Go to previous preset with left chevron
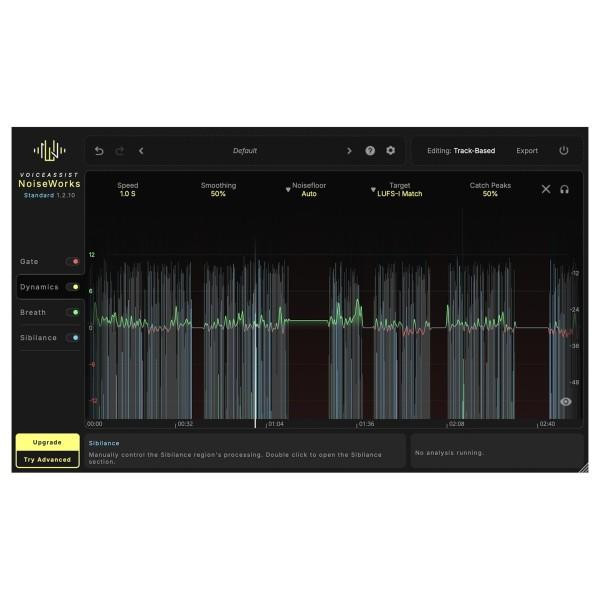Viewport: 600px width, 600px height. click(141, 151)
